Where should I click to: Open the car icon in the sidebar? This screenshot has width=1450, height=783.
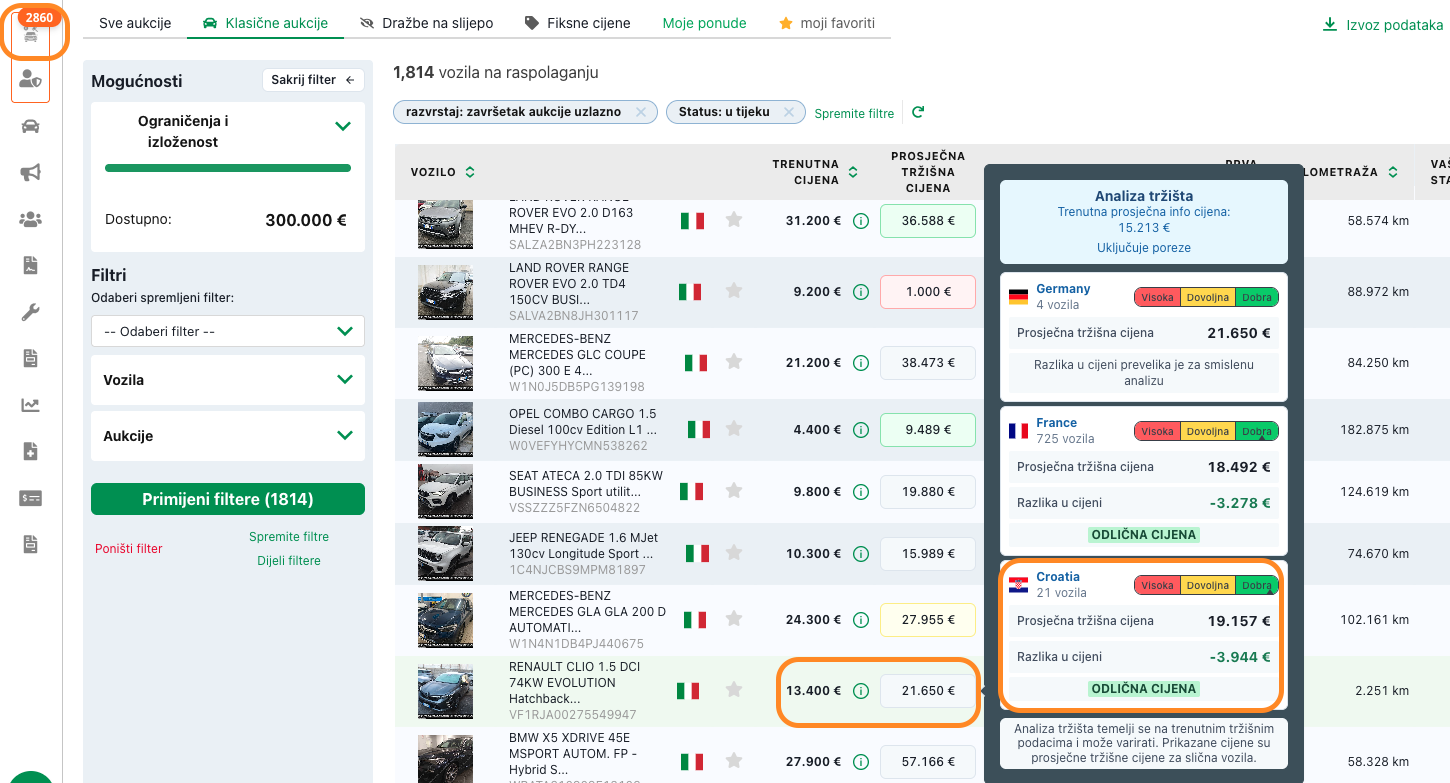coord(30,126)
